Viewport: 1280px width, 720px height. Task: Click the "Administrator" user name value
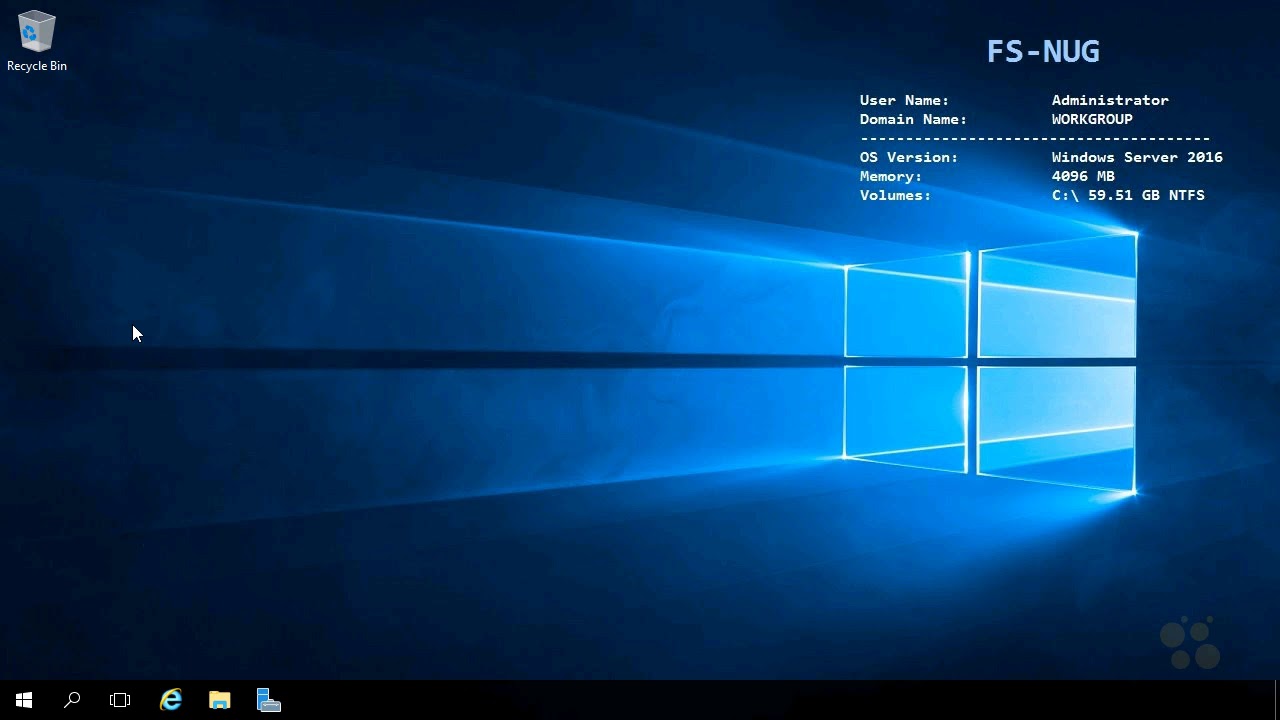coord(1110,100)
